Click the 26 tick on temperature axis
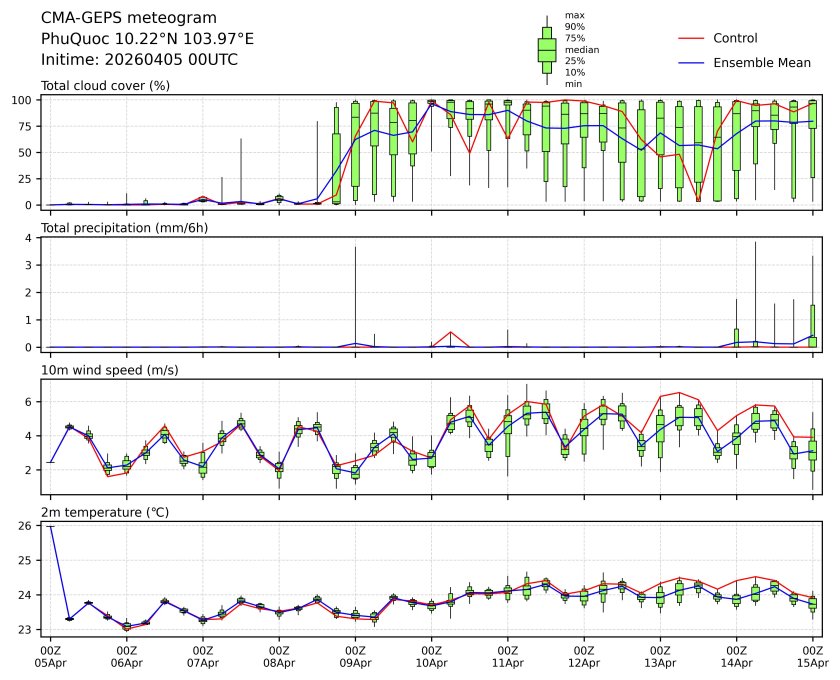840x680 pixels. click(x=29, y=525)
